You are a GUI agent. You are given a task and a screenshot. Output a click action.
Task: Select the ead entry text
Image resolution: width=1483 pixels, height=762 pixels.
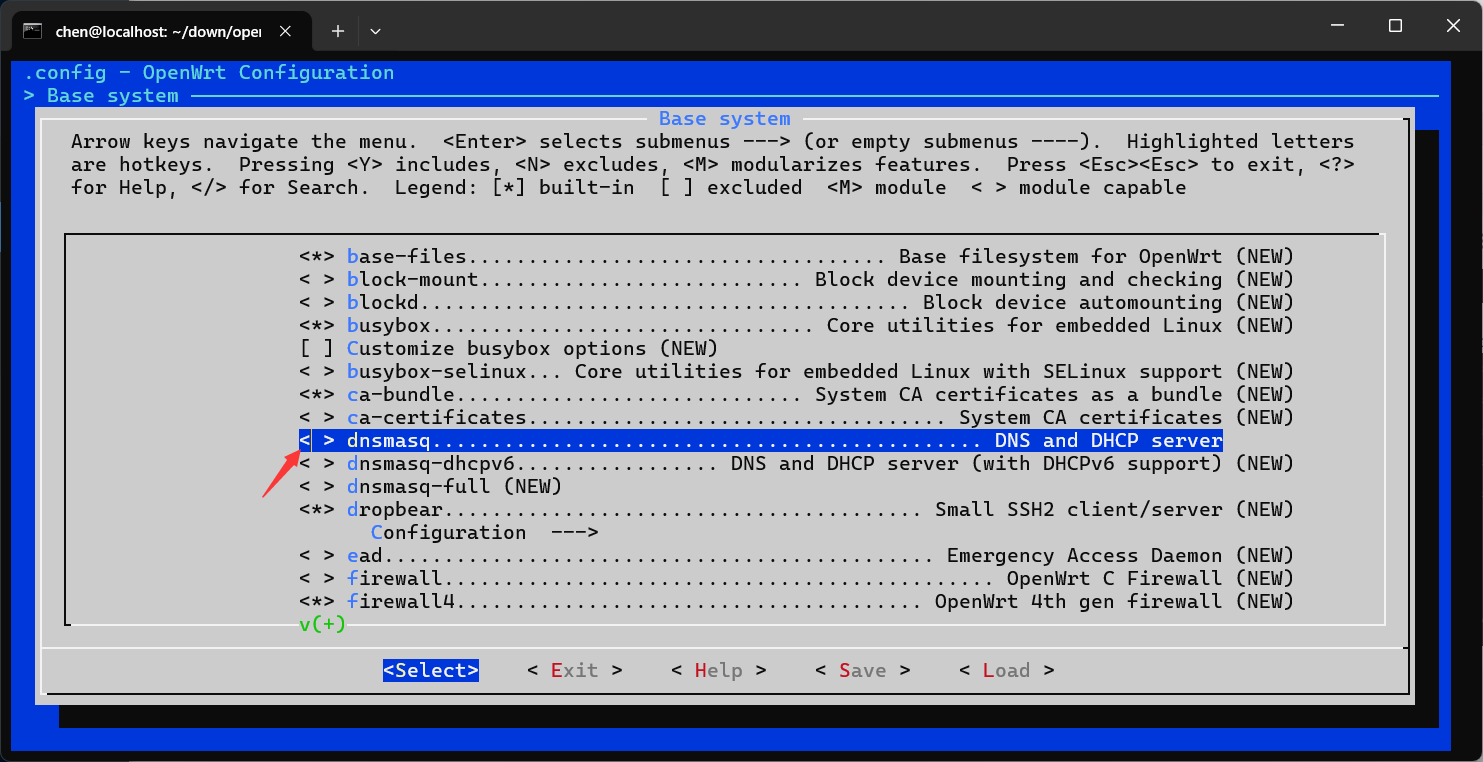click(365, 556)
